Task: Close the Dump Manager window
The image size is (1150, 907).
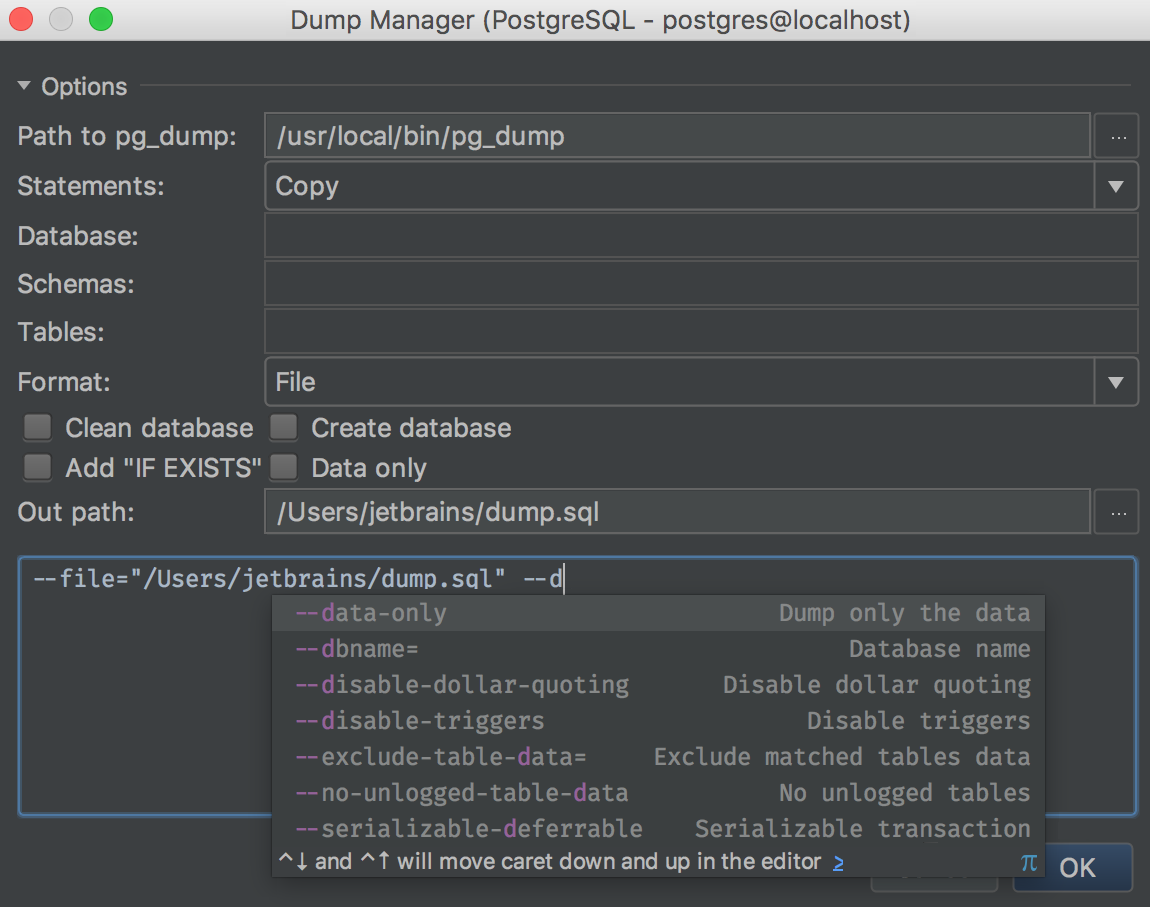Action: tap(21, 19)
